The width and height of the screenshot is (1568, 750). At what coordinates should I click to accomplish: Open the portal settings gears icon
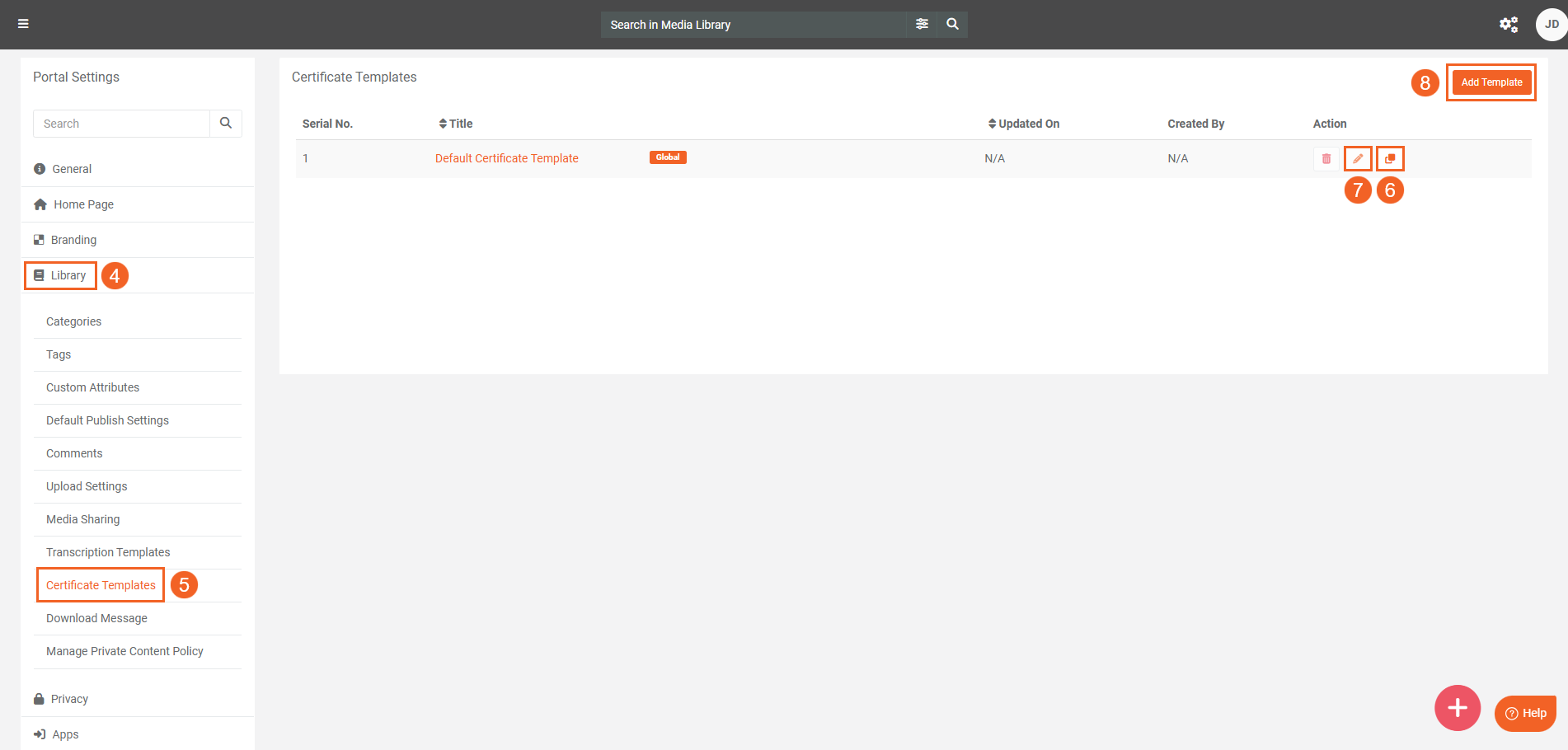[x=1508, y=25]
